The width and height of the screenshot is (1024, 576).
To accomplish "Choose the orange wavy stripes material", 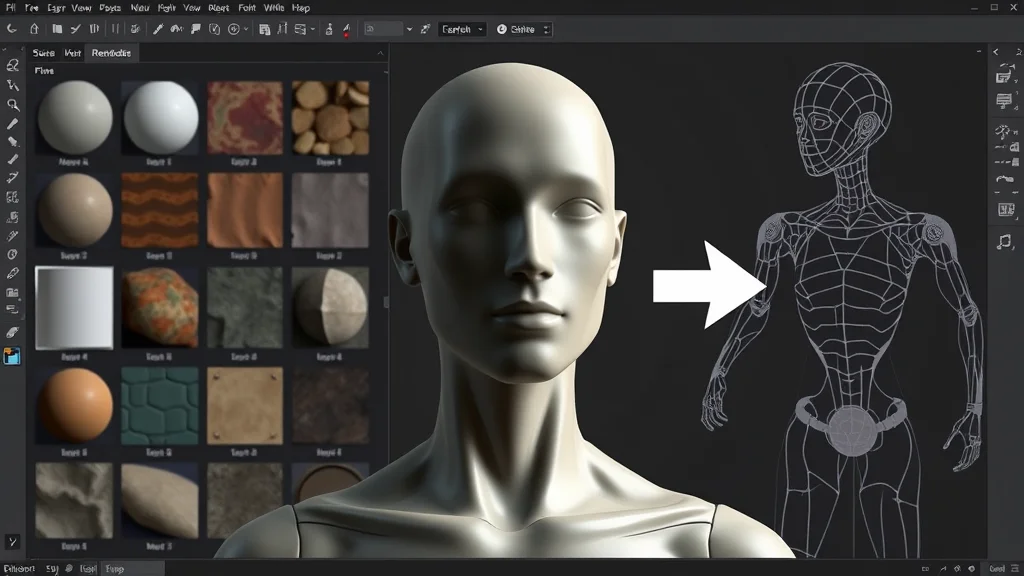I will [x=160, y=210].
